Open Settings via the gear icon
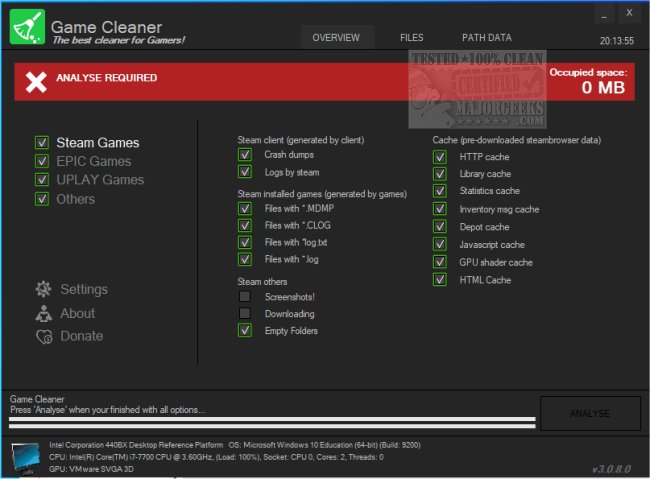Image resolution: width=650 pixels, height=479 pixels. coord(44,289)
